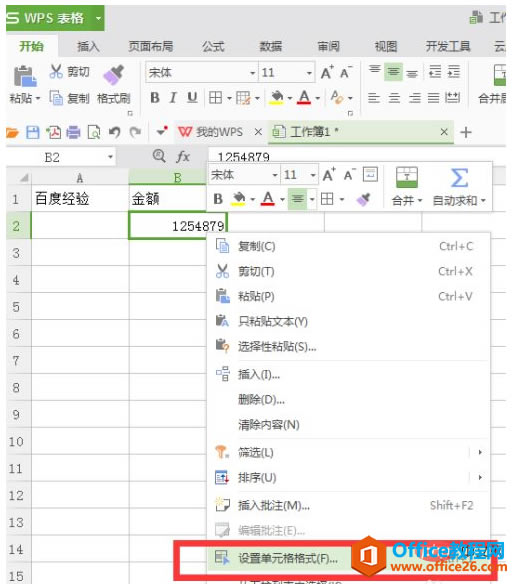Choose 清除内容(N) from context menu
514x584 pixels.
[x=349, y=425]
